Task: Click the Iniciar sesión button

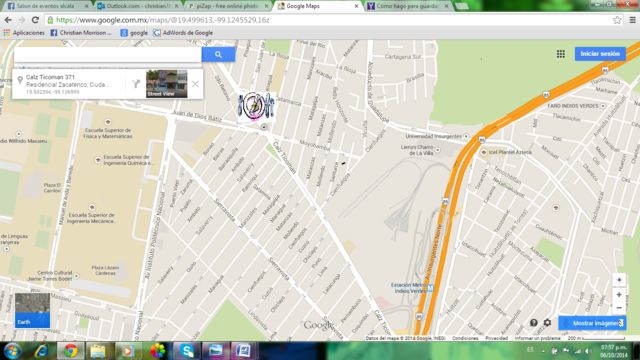Action: pos(600,54)
